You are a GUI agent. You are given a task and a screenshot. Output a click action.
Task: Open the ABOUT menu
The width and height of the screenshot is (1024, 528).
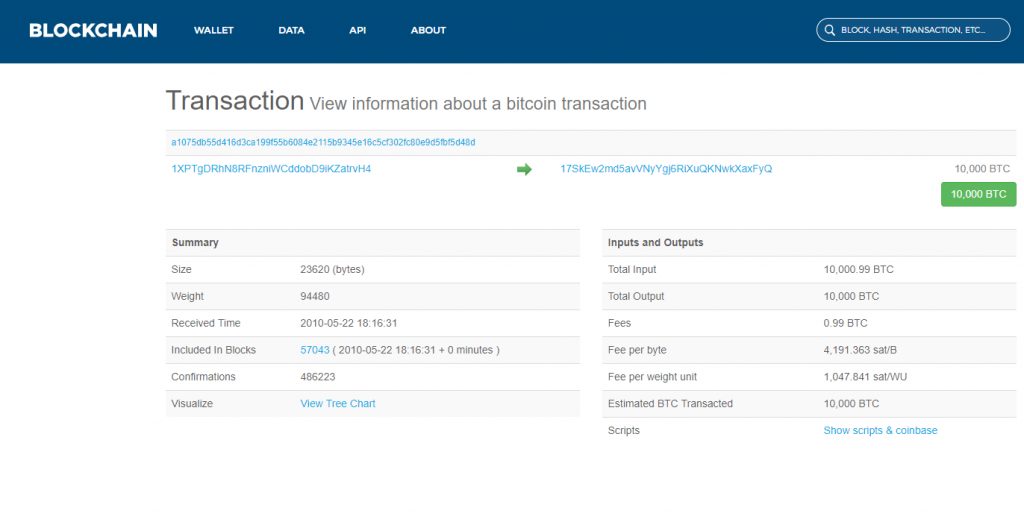(428, 30)
